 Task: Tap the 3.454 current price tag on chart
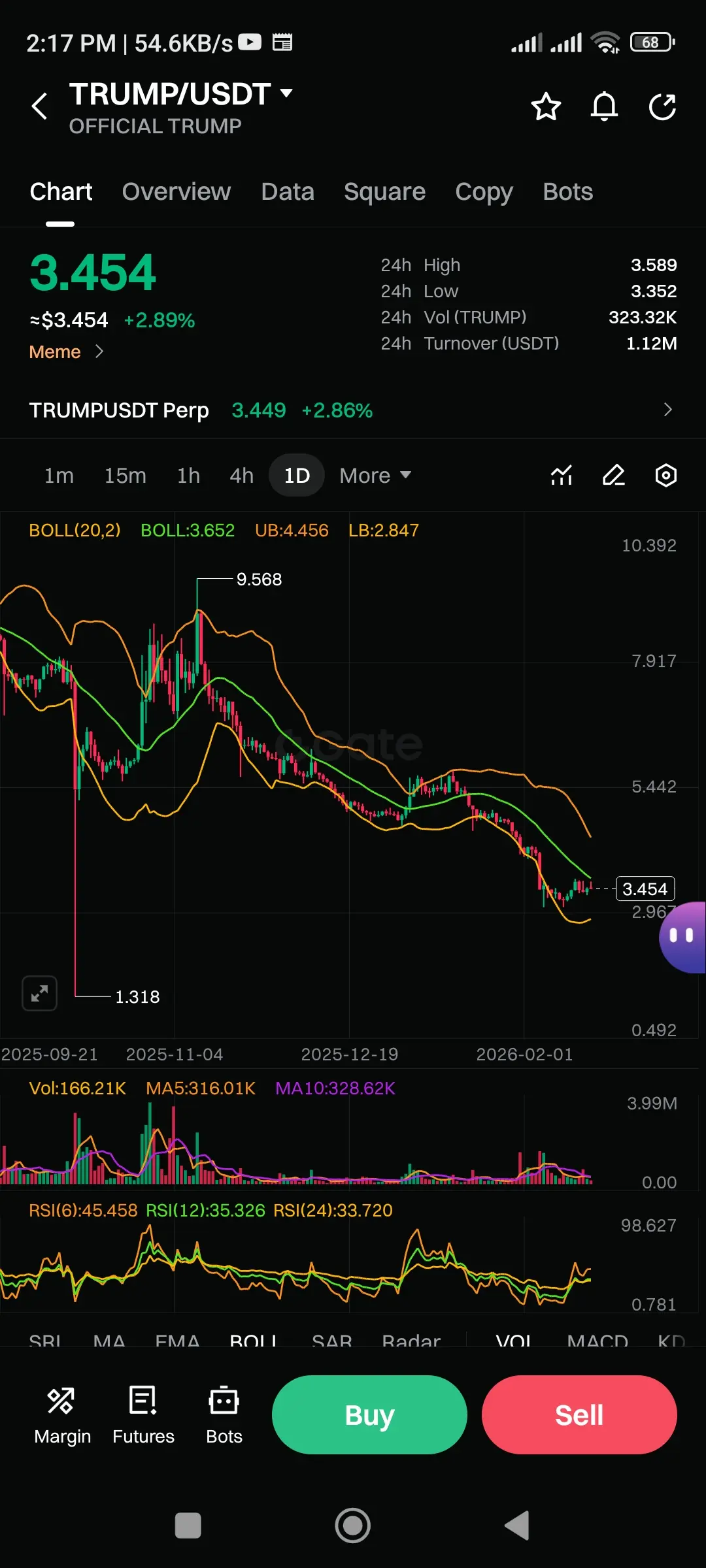click(x=645, y=889)
